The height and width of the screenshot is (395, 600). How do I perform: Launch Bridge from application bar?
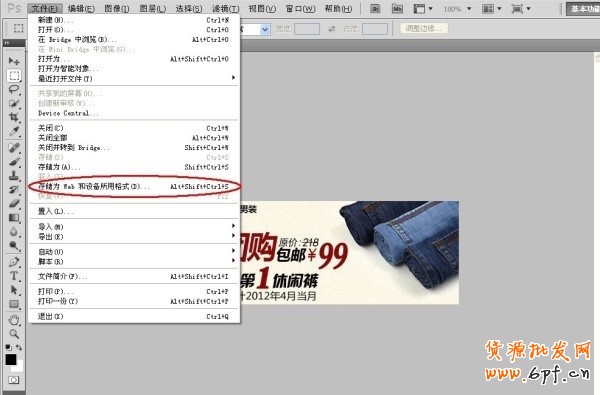[x=375, y=9]
